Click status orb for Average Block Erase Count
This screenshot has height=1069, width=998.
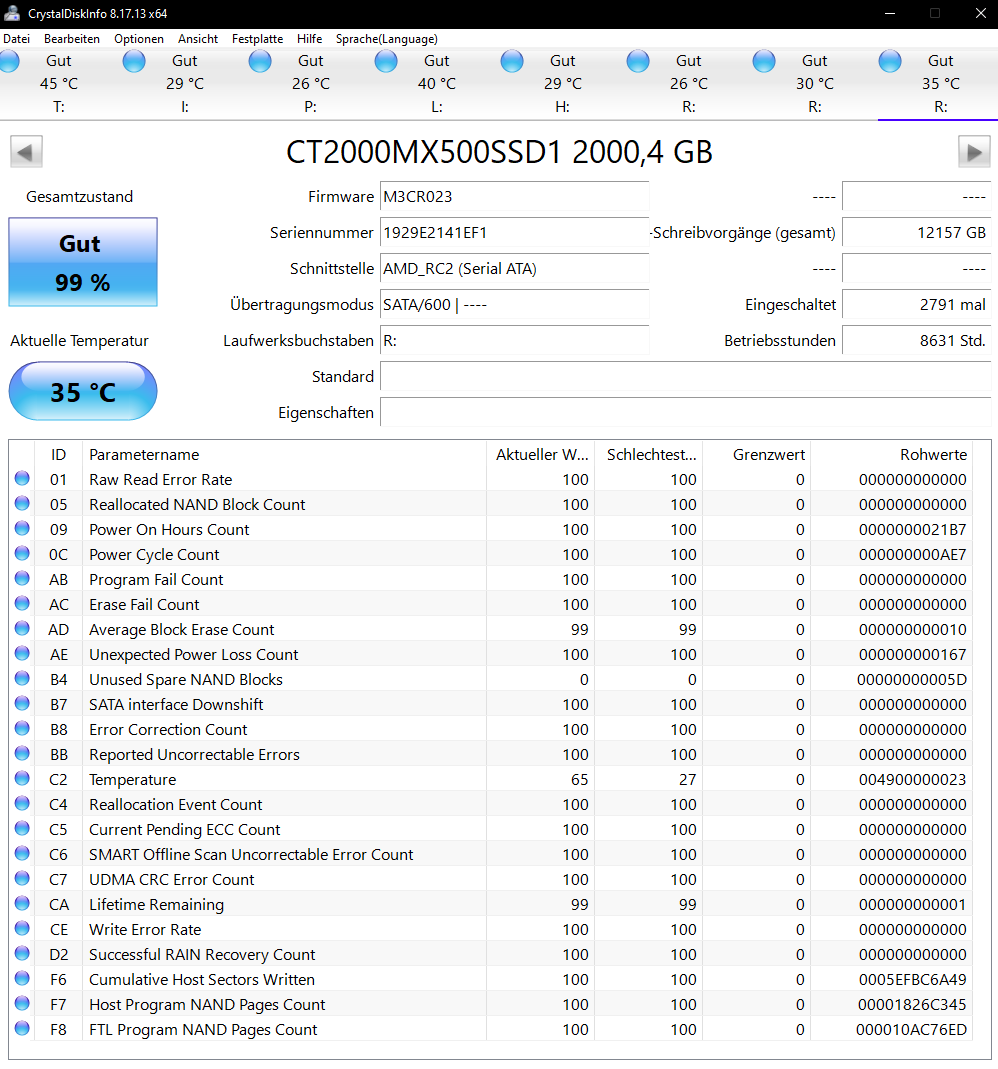click(22, 629)
